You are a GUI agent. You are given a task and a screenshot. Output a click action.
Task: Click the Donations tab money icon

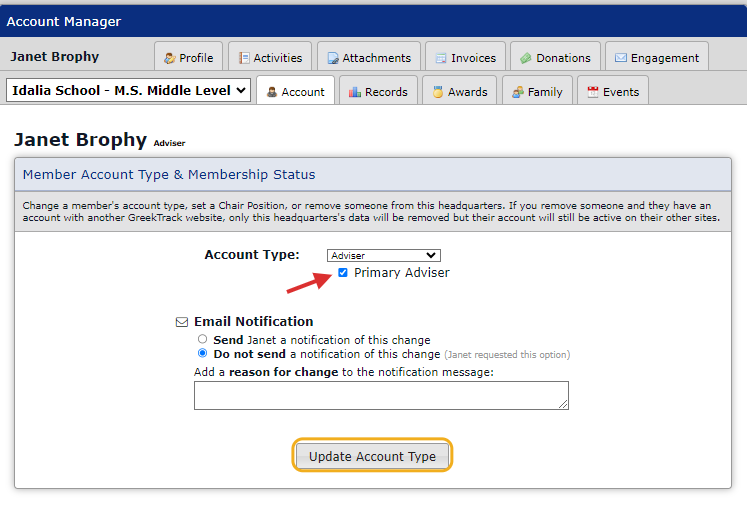click(x=526, y=58)
